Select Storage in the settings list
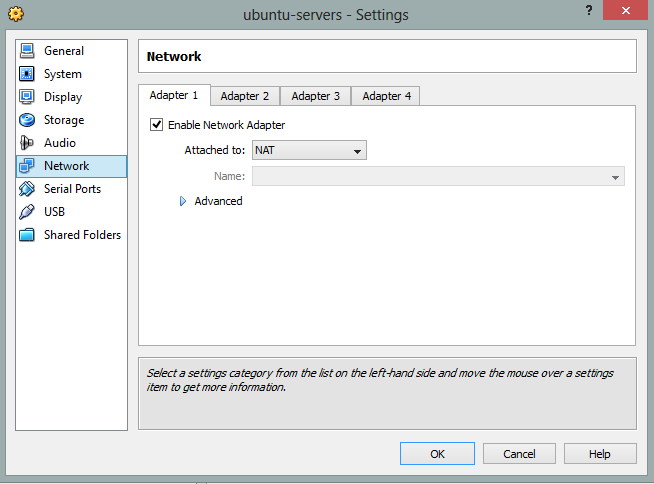Image resolution: width=654 pixels, height=484 pixels. (71, 120)
